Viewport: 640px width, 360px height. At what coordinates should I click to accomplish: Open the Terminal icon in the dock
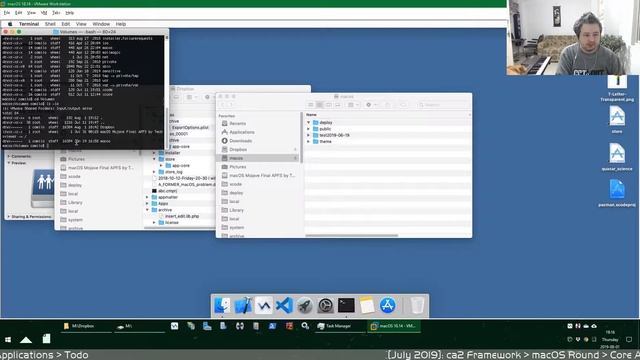coord(346,305)
